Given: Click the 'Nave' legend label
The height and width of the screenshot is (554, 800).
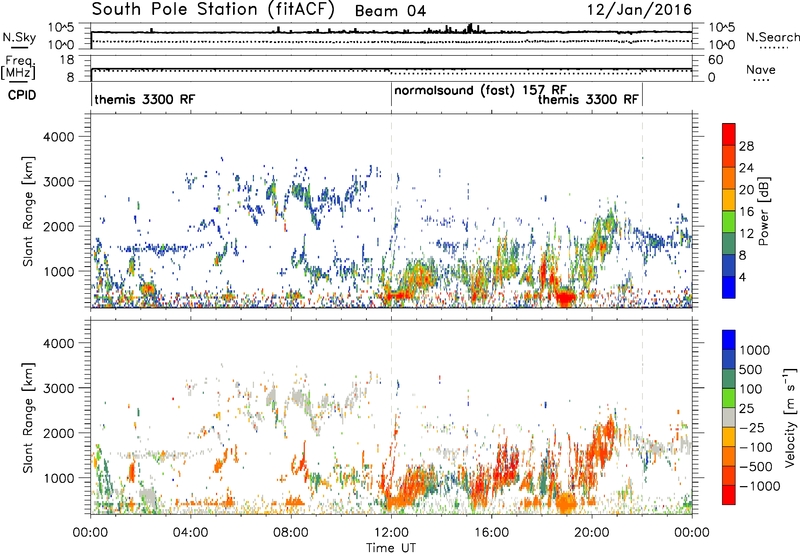Looking at the screenshot, I should (x=760, y=69).
